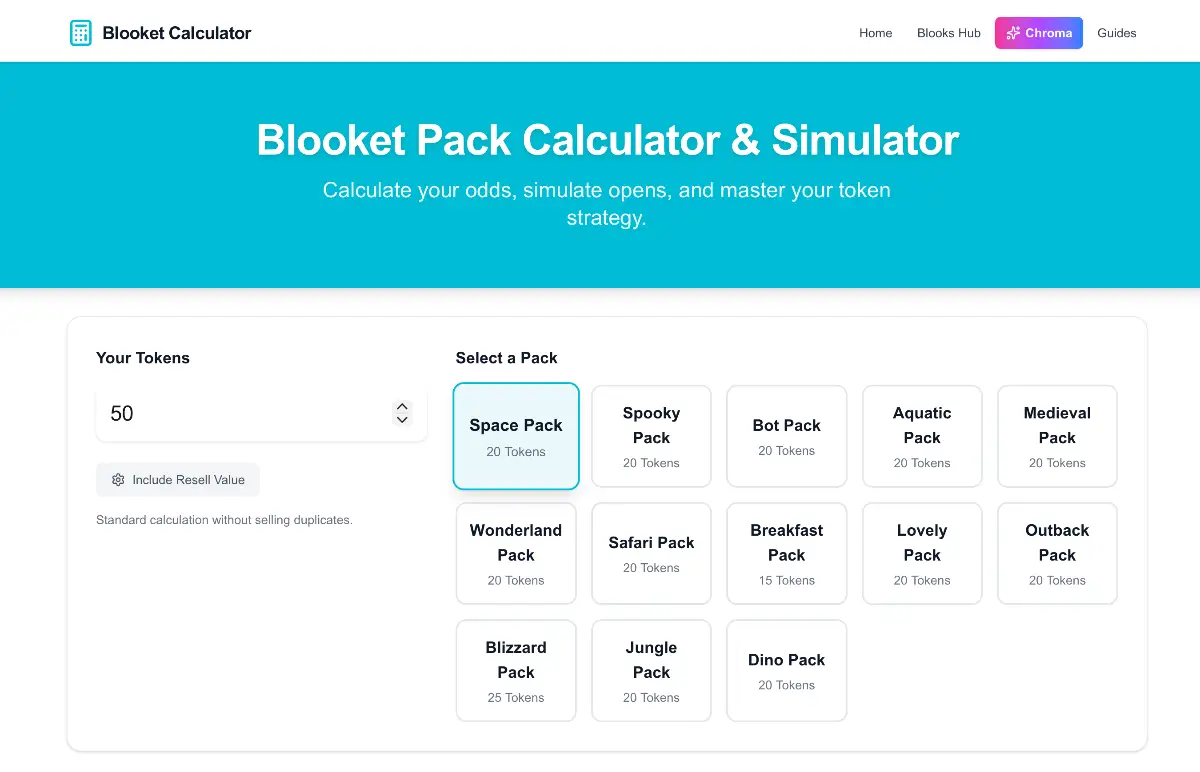Select the Safari Pack card
Screen dimensions: 1200x772
(651, 553)
